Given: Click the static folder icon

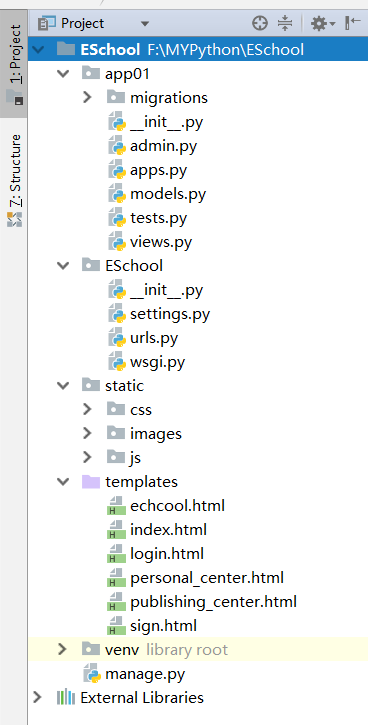Looking at the screenshot, I should click(91, 385).
